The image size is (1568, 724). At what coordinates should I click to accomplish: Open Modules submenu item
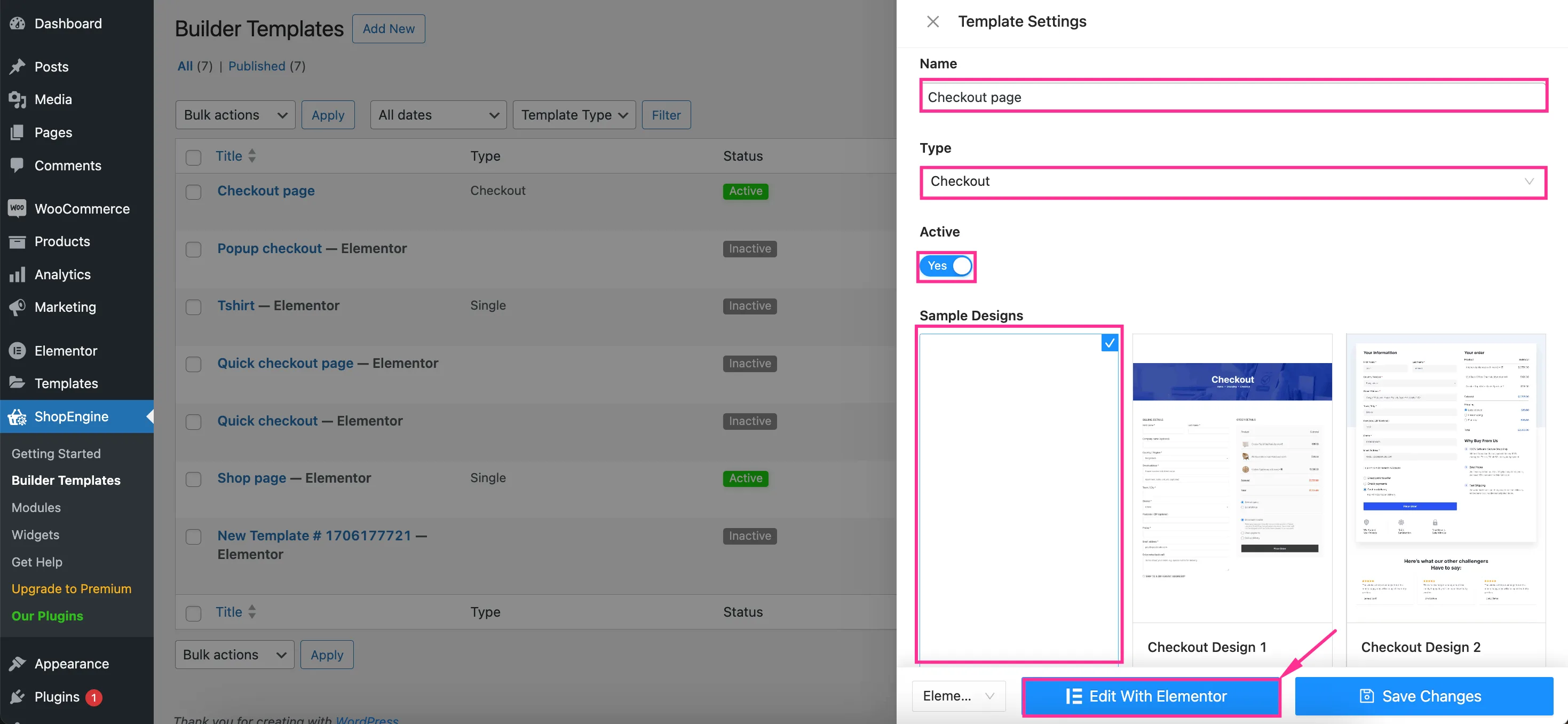point(36,507)
